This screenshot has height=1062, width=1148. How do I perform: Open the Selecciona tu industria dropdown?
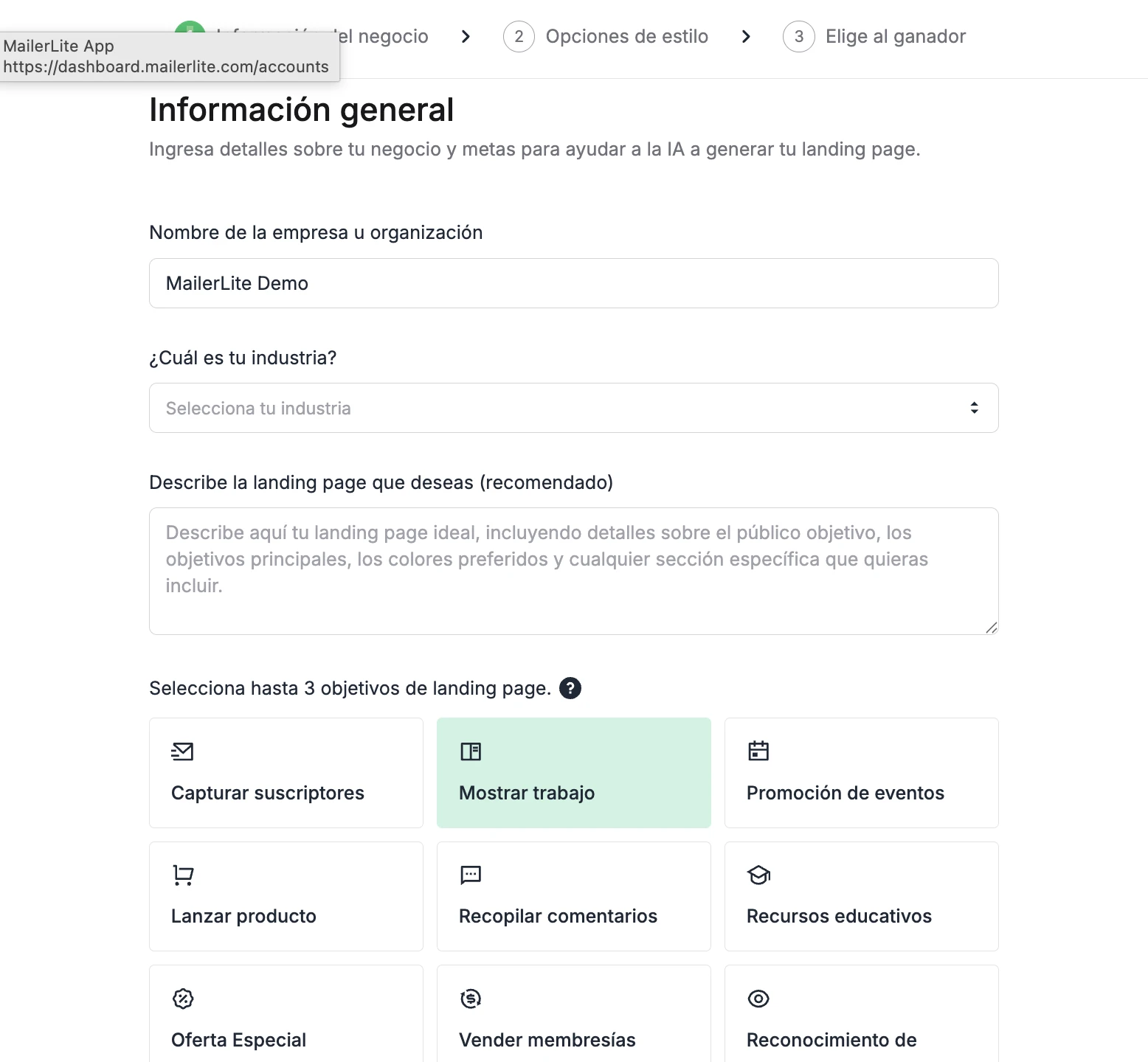573,408
